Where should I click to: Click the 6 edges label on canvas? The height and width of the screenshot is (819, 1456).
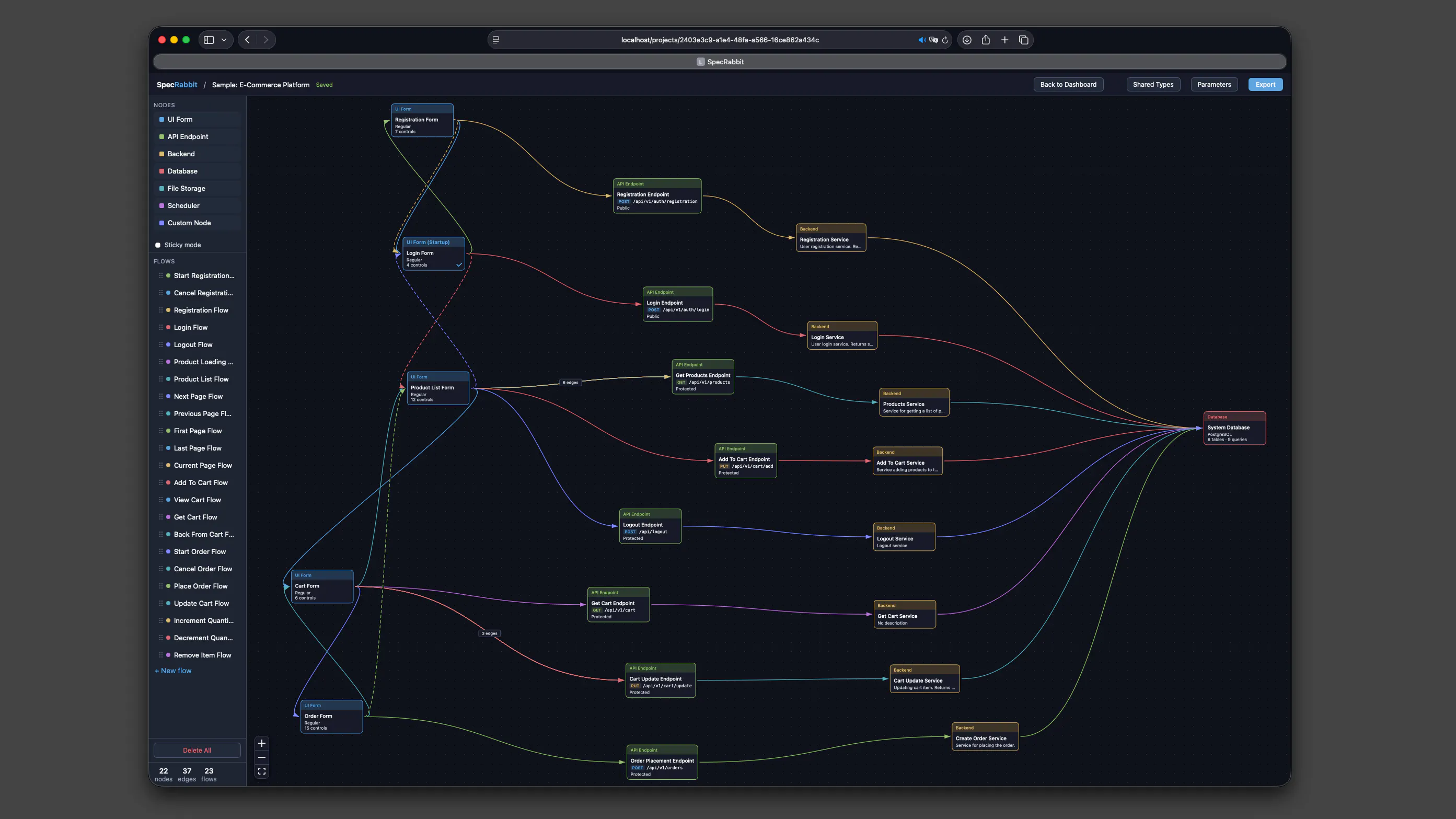click(570, 383)
